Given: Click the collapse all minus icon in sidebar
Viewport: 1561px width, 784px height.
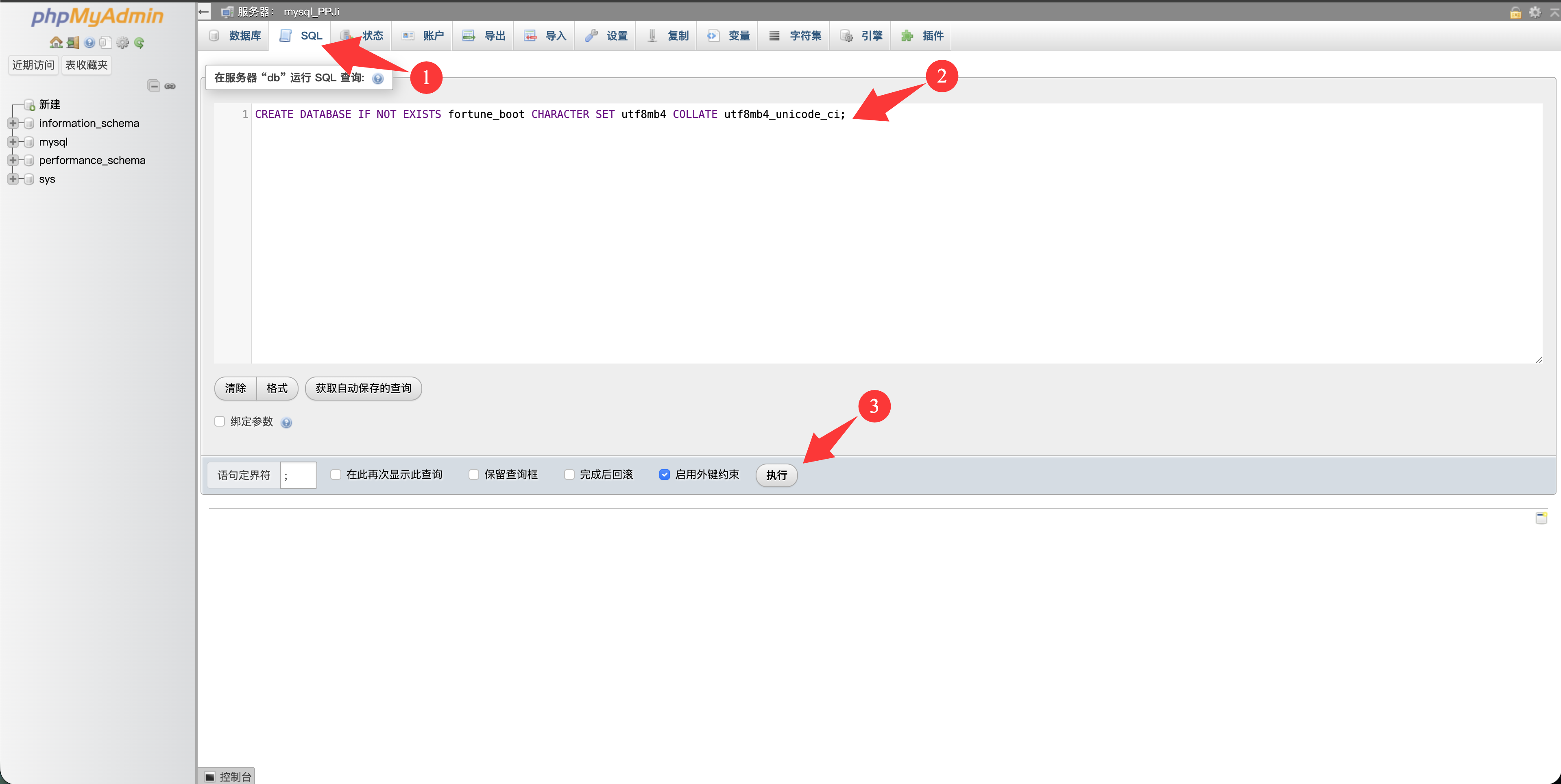Looking at the screenshot, I should [x=154, y=86].
